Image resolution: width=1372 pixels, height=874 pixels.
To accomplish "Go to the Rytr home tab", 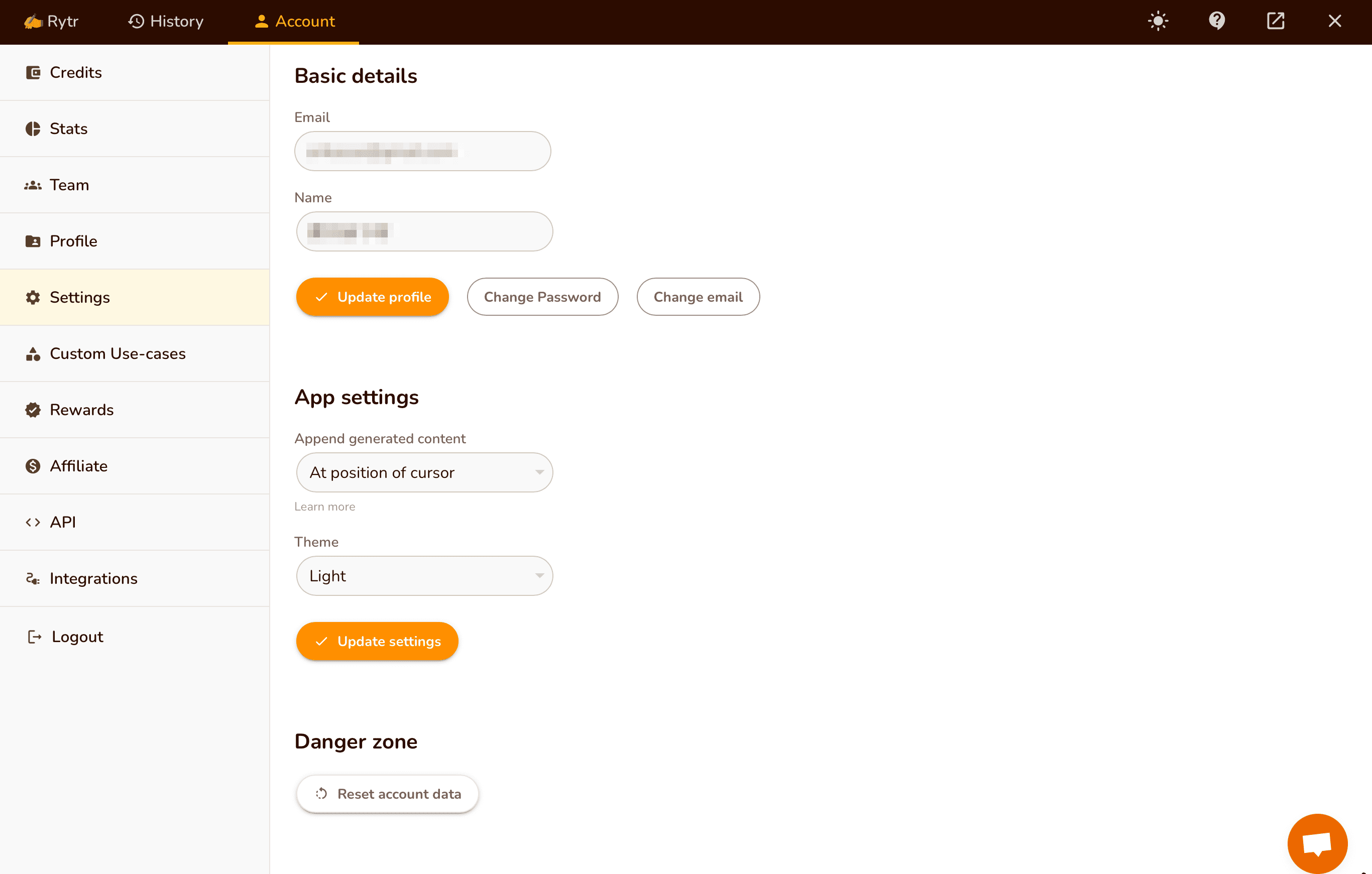I will (x=51, y=22).
